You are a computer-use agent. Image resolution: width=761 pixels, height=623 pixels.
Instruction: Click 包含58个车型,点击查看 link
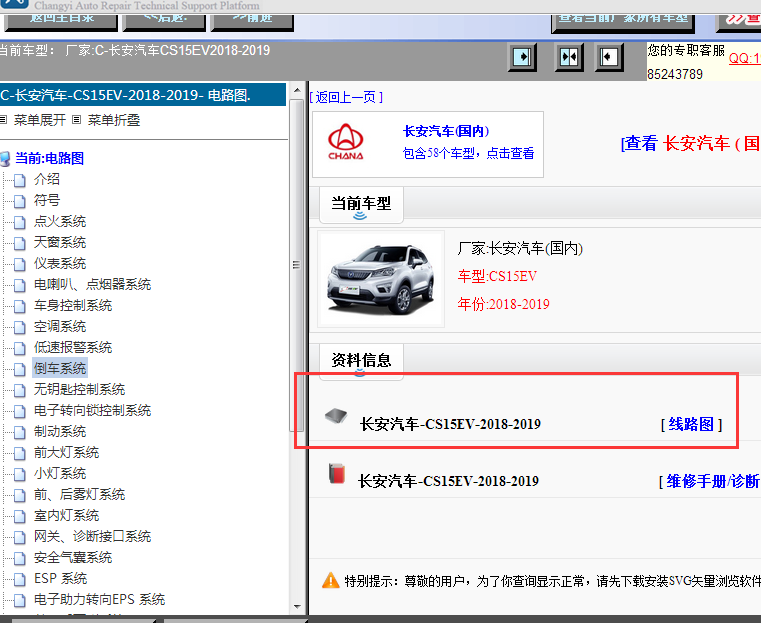tap(468, 153)
